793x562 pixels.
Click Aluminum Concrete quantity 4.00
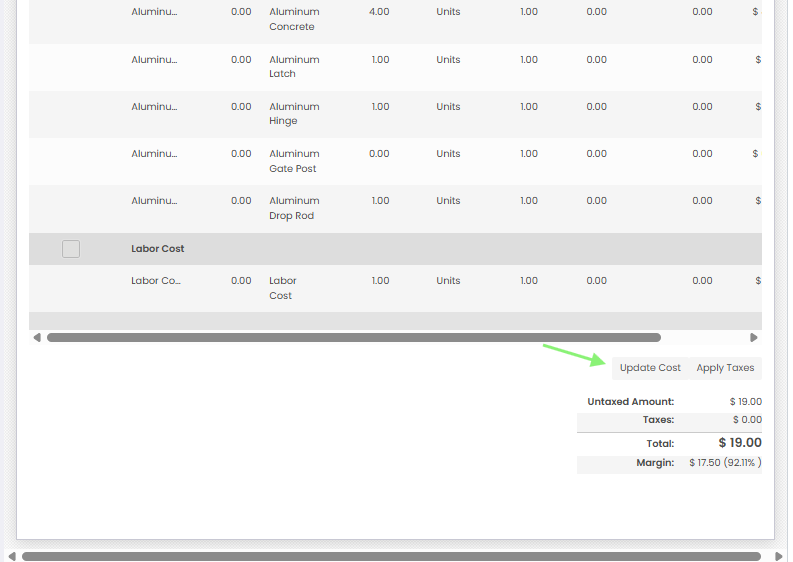click(x=379, y=12)
